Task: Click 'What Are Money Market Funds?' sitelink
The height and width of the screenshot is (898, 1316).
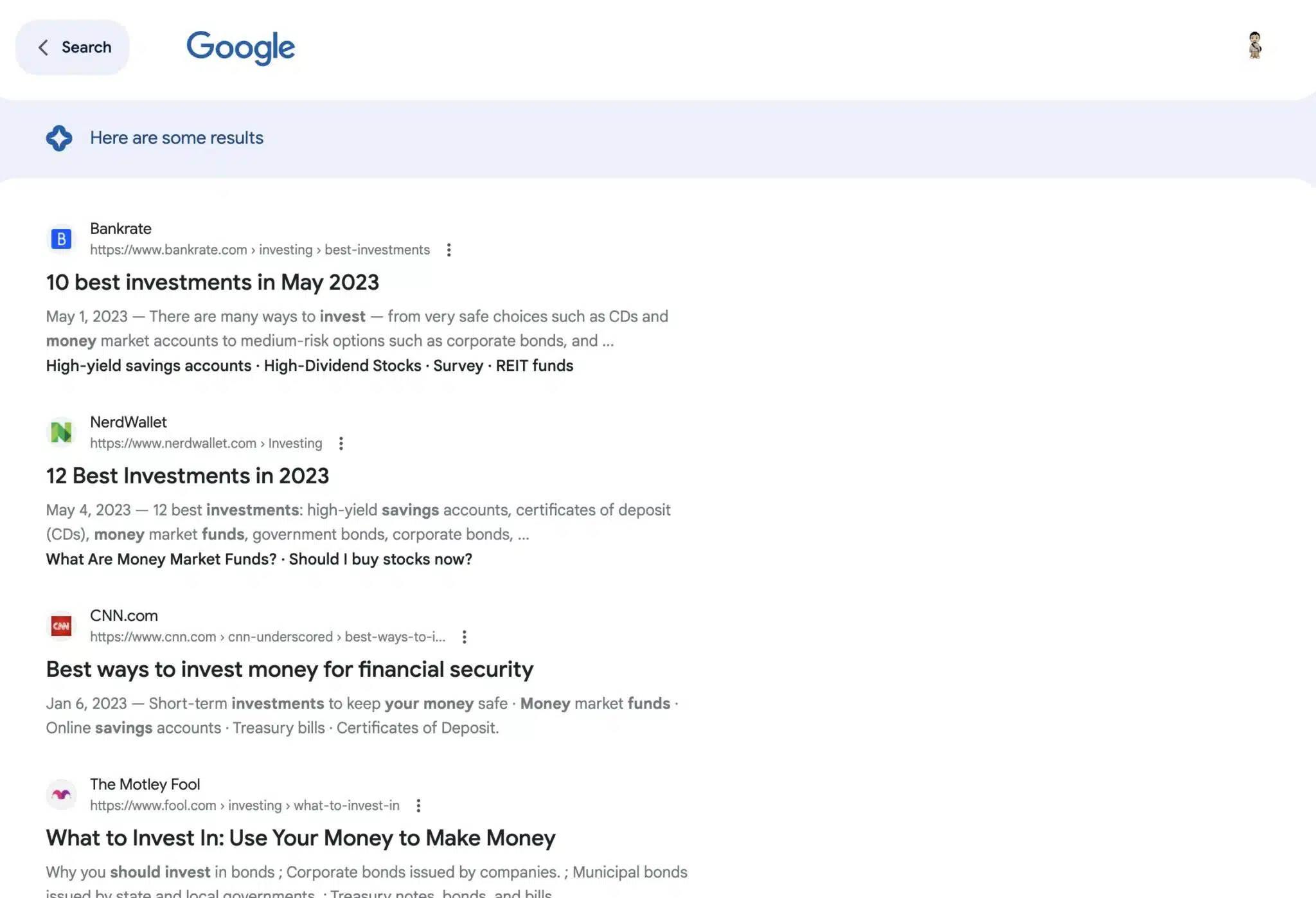Action: [161, 559]
